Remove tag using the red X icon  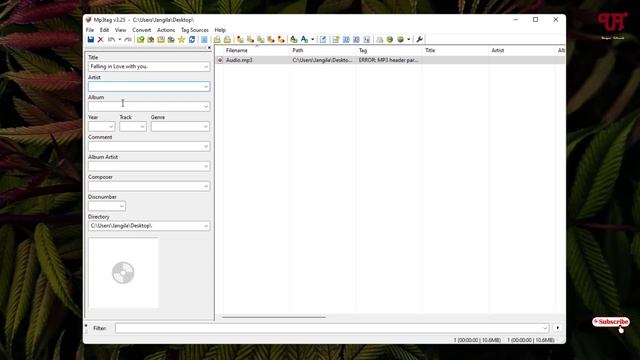[100, 40]
